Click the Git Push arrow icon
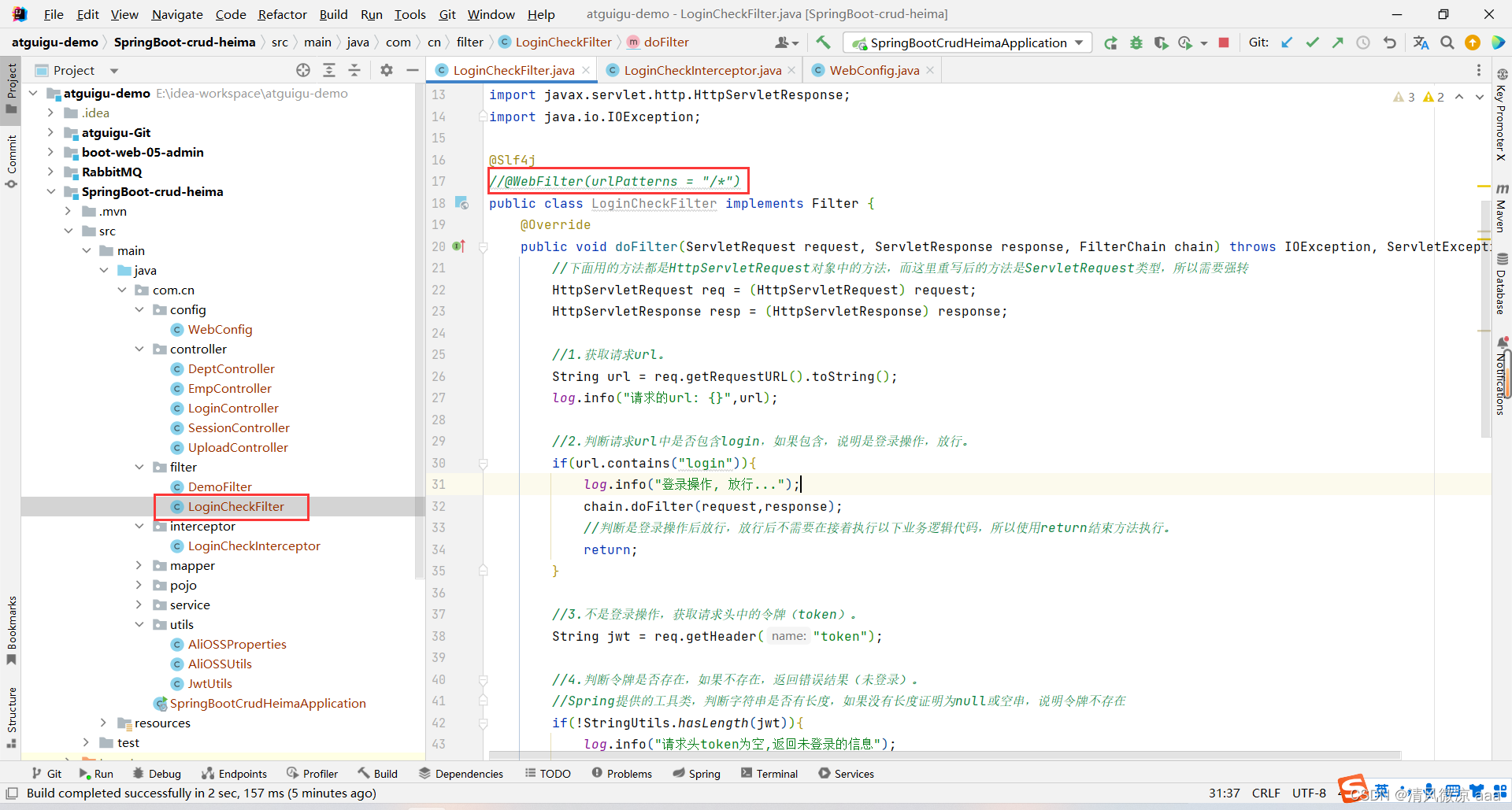Viewport: 1512px width, 810px height. 1337,43
